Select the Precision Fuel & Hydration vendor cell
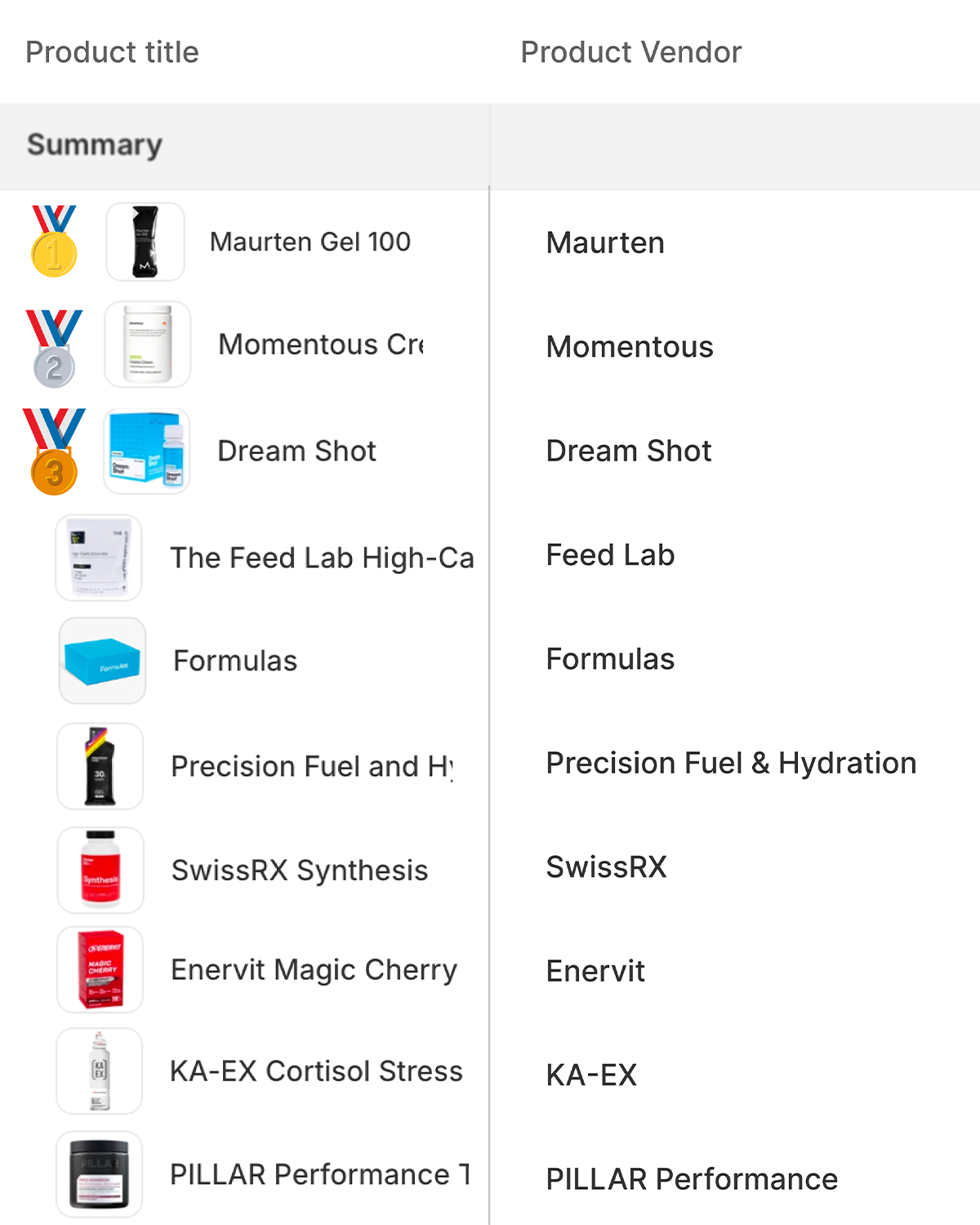The width and height of the screenshot is (980, 1225). [731, 763]
